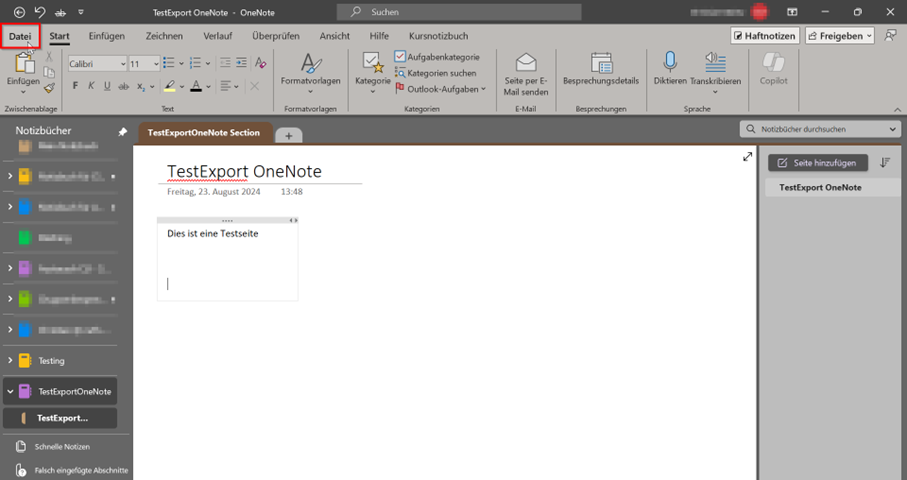907x480 pixels.
Task: Open the highlight color dropdown arrow
Action: (182, 87)
